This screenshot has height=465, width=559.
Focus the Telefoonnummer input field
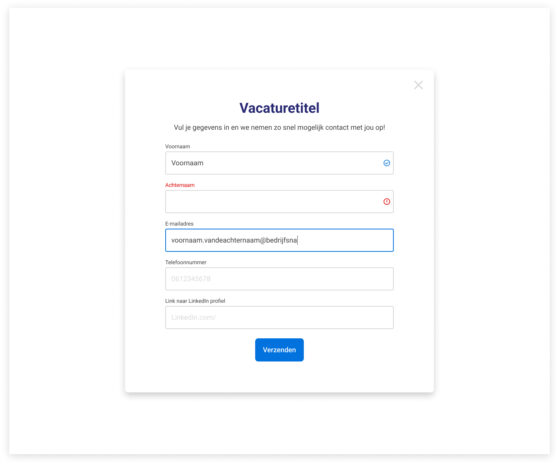(x=279, y=279)
